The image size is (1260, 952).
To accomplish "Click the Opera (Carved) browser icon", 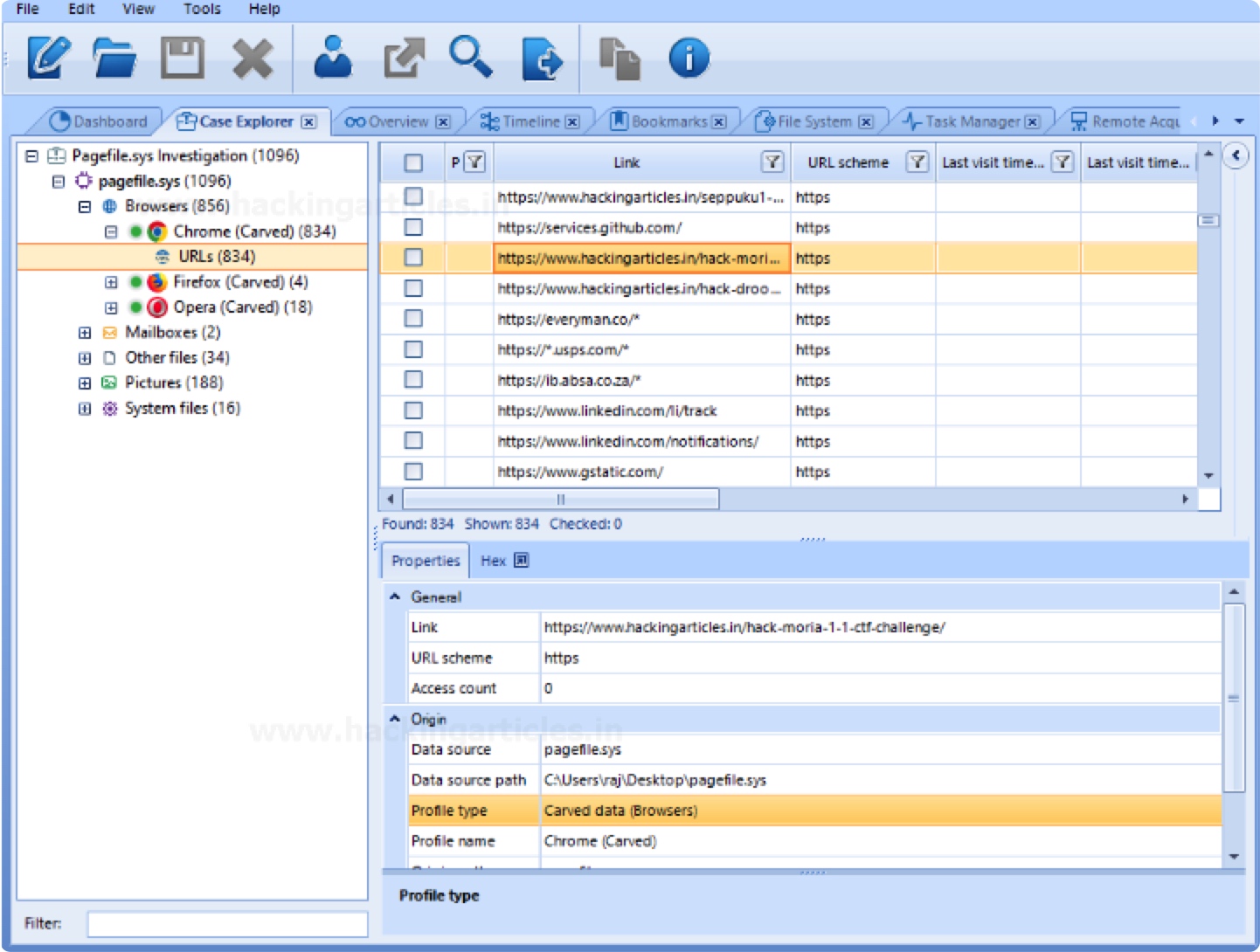I will pos(157,307).
